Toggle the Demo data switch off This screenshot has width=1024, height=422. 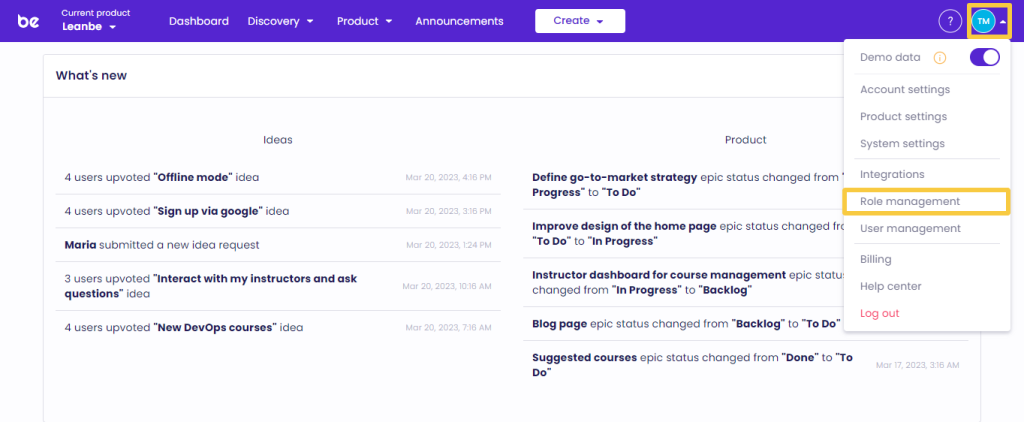coord(984,58)
